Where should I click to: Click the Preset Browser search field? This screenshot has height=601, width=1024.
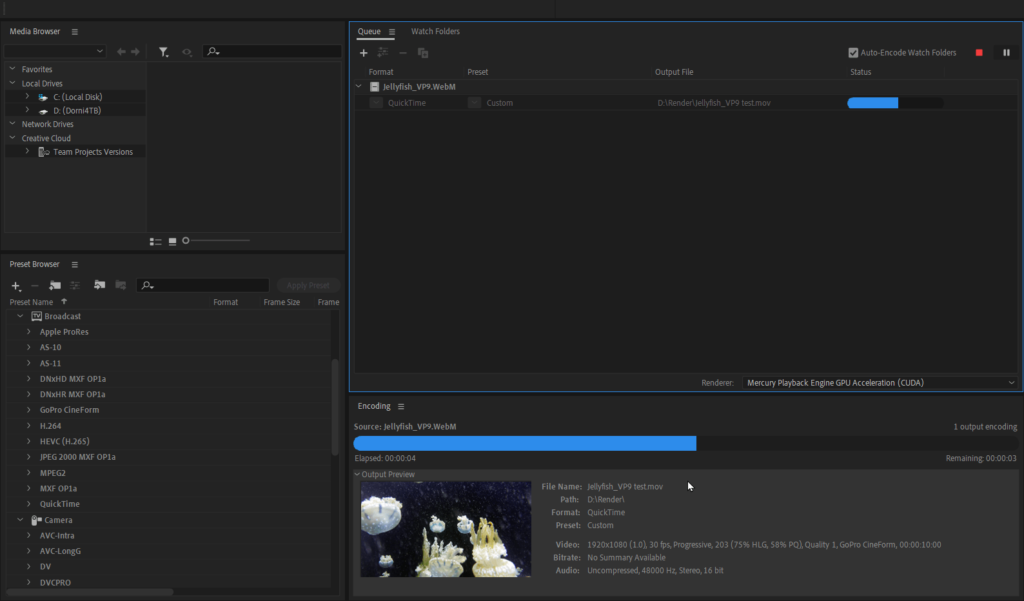click(x=210, y=286)
